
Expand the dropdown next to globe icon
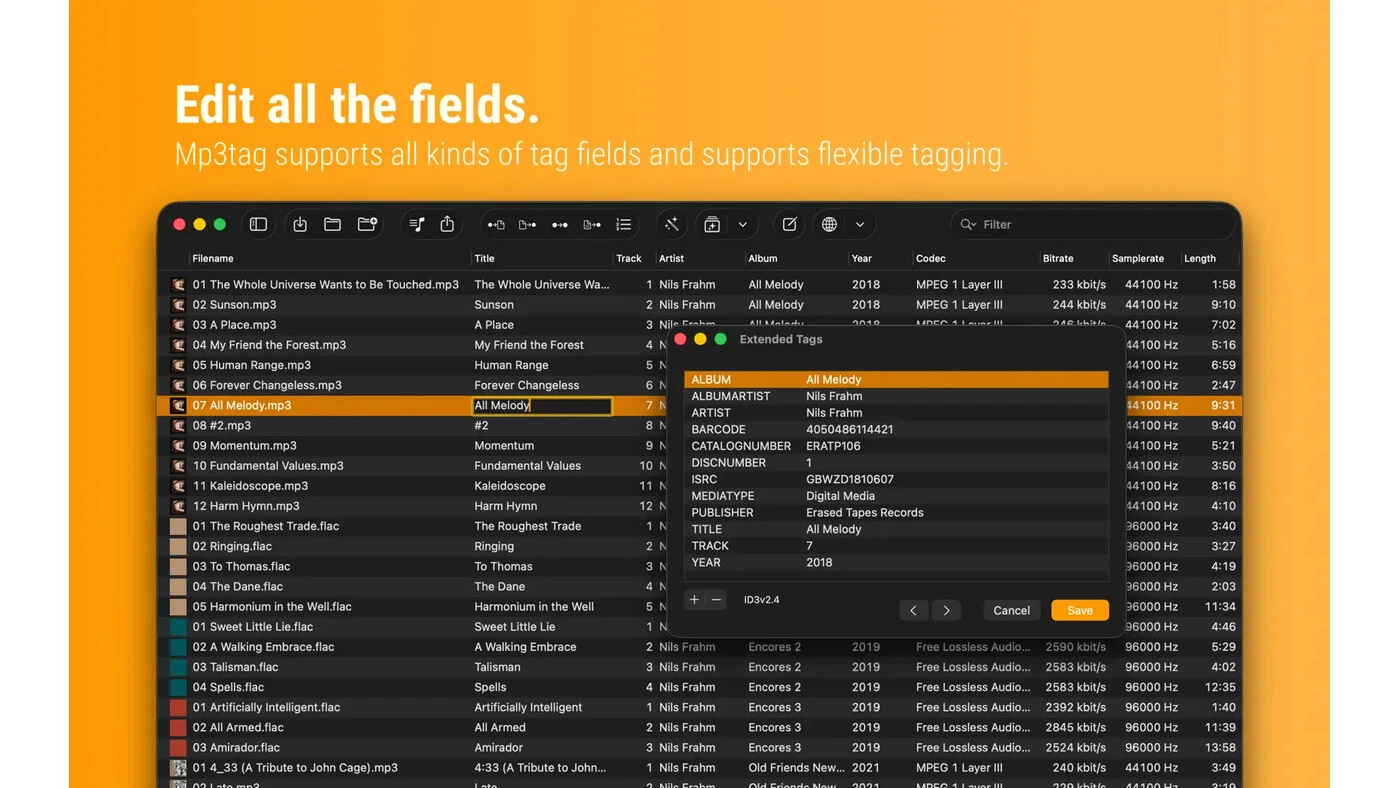(x=859, y=224)
